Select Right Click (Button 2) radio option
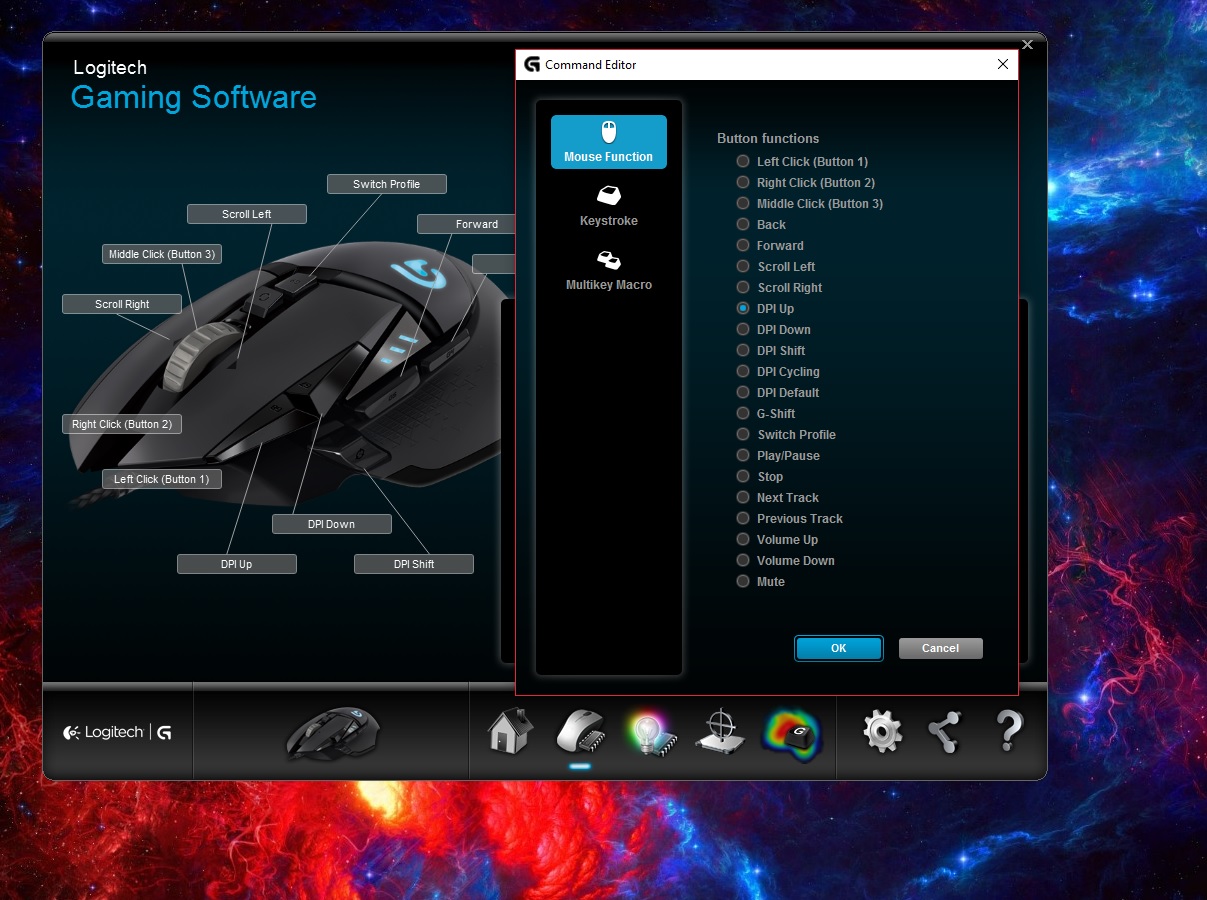Screen dimensions: 1207x900 (x=743, y=182)
